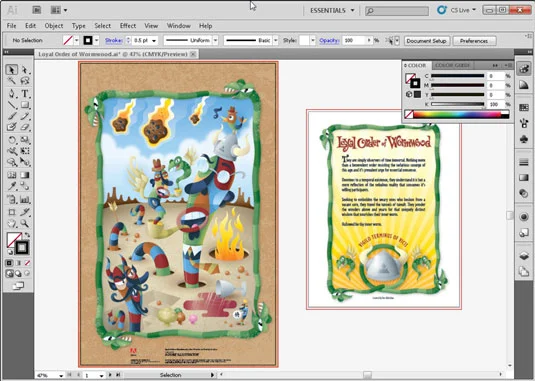Select the Rotate tool
Image resolution: width=535 pixels, height=381 pixels.
click(12, 140)
